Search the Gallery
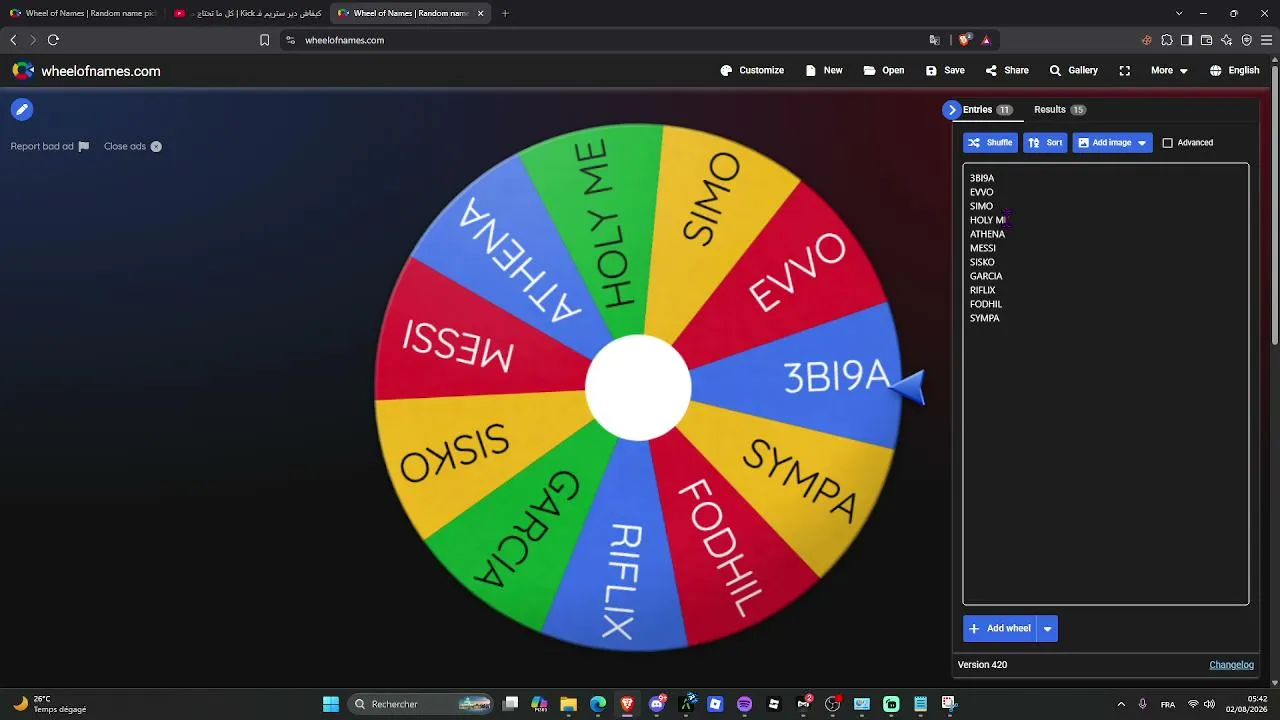The image size is (1280, 720). [1074, 71]
